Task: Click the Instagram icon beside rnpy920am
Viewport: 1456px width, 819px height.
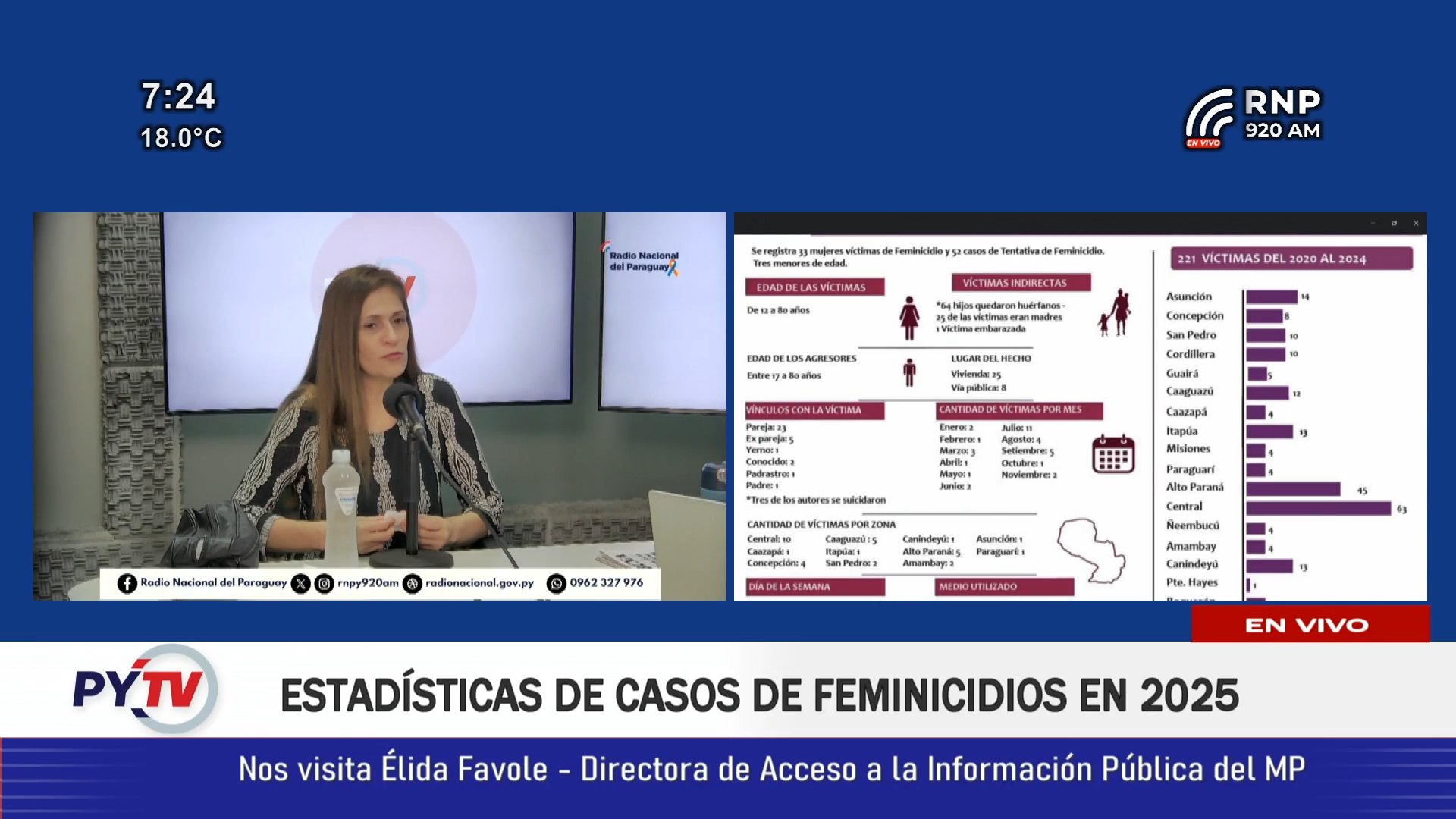Action: click(x=325, y=583)
